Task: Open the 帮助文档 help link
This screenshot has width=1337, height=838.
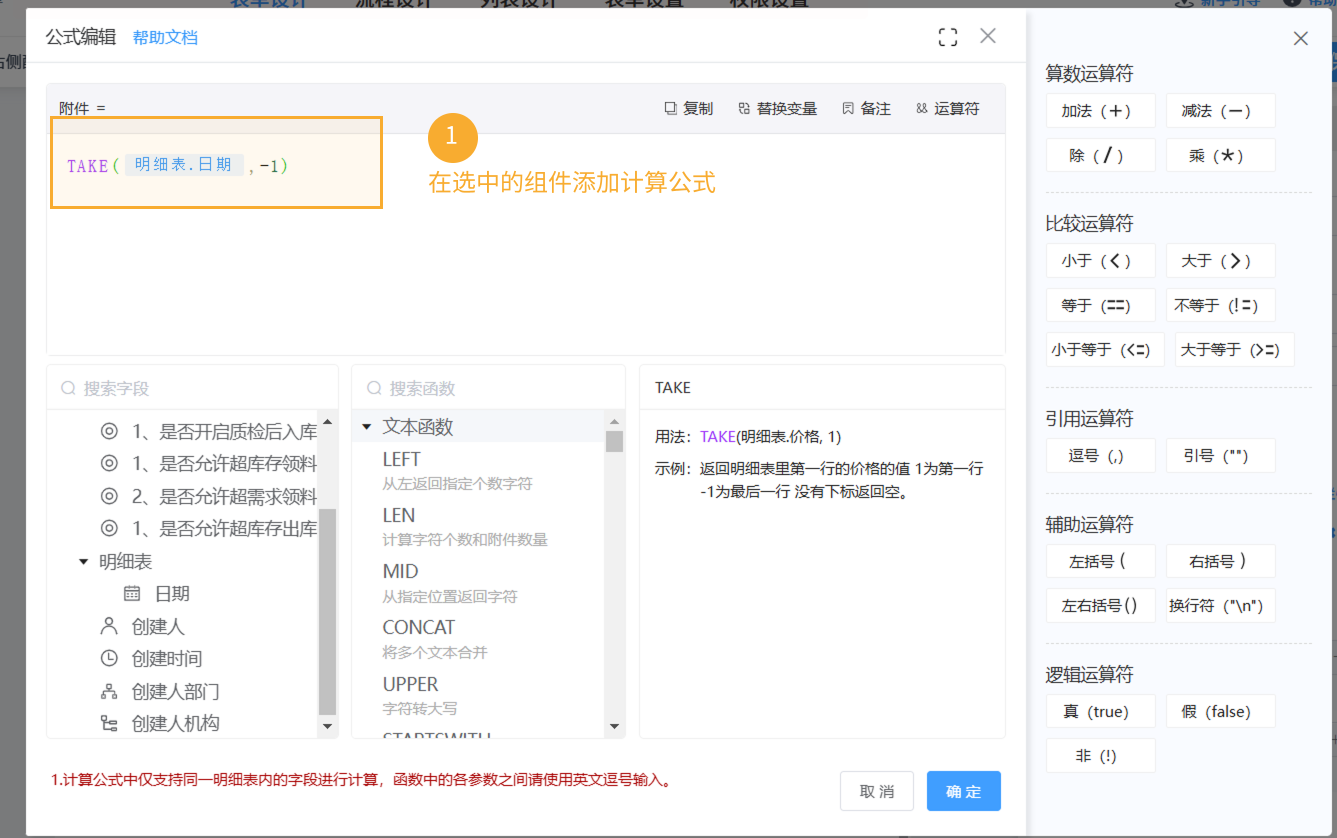Action: click(165, 37)
